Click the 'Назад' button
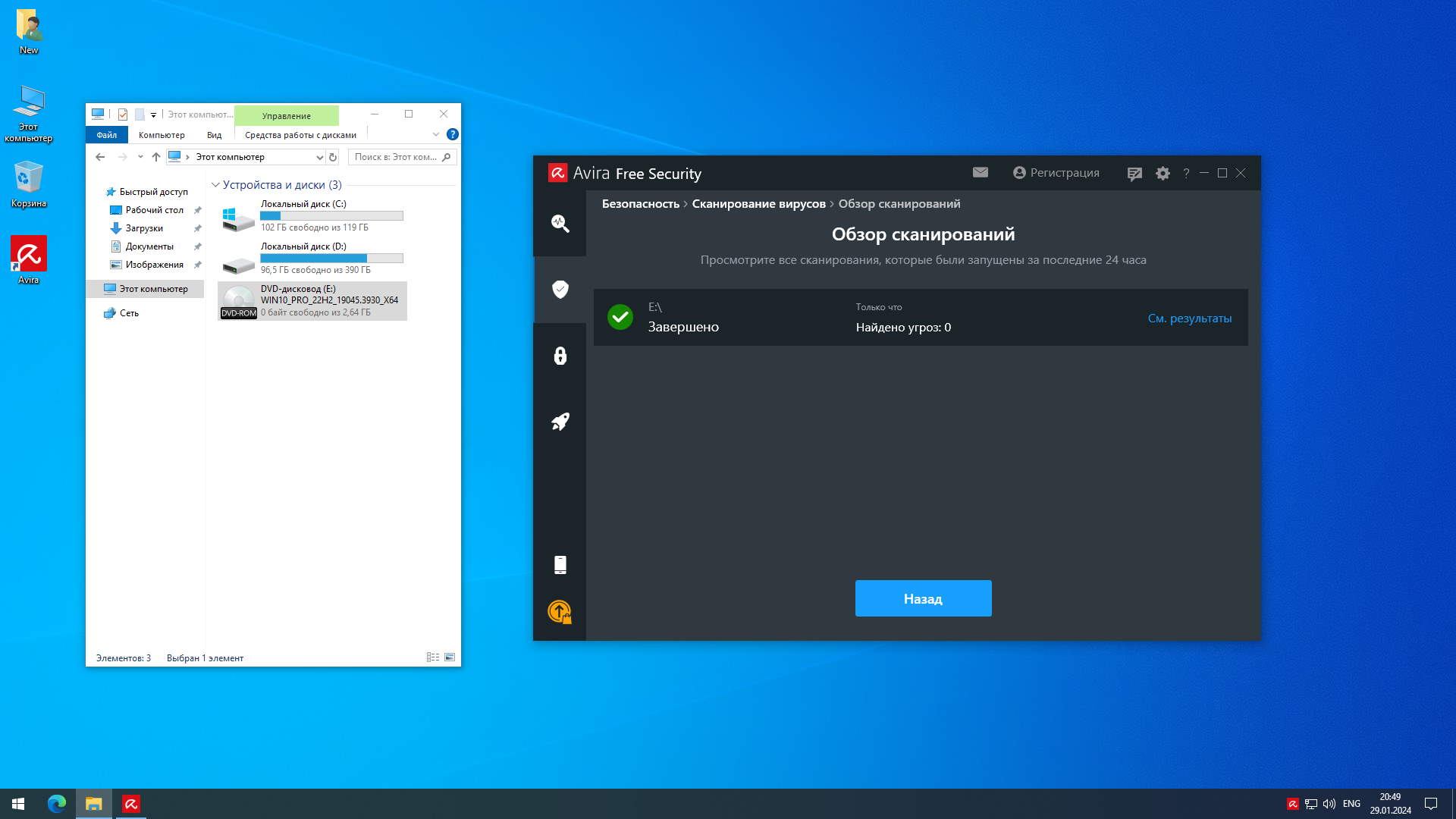Viewport: 1456px width, 819px height. (x=923, y=598)
